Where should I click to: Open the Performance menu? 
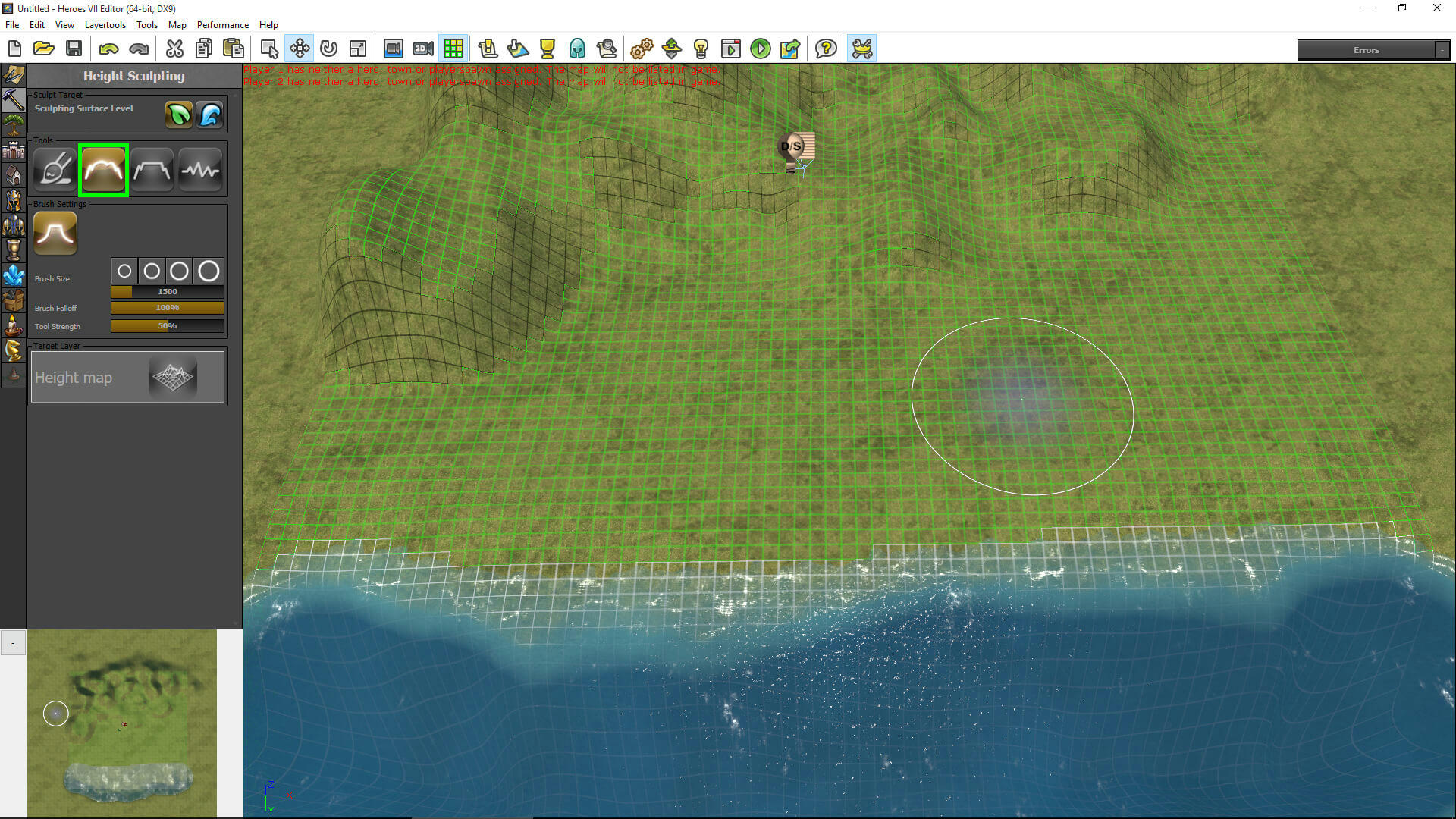click(x=223, y=25)
